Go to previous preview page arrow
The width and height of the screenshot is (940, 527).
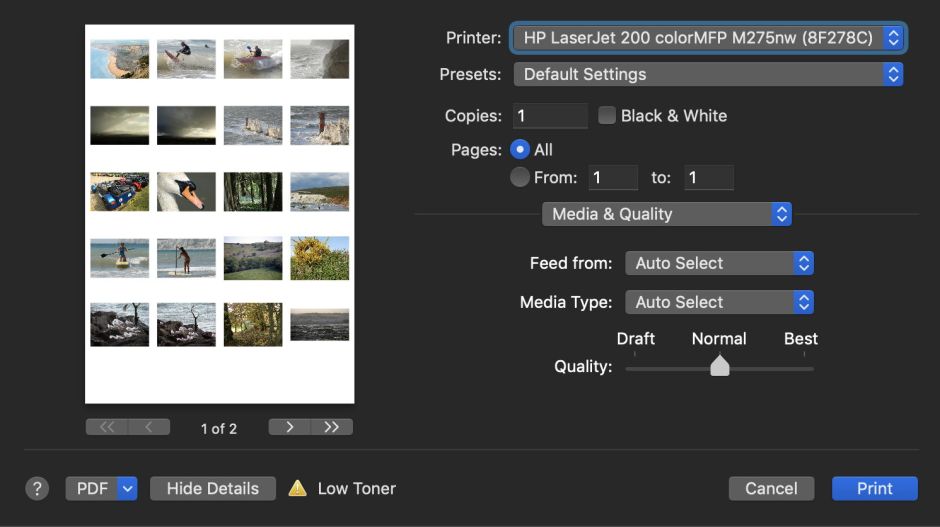tap(149, 427)
